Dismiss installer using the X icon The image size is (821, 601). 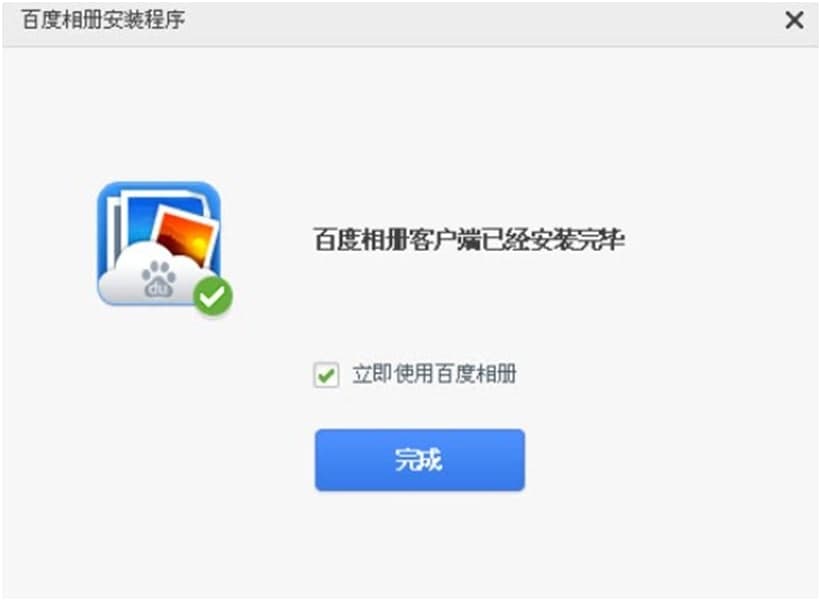coord(794,20)
